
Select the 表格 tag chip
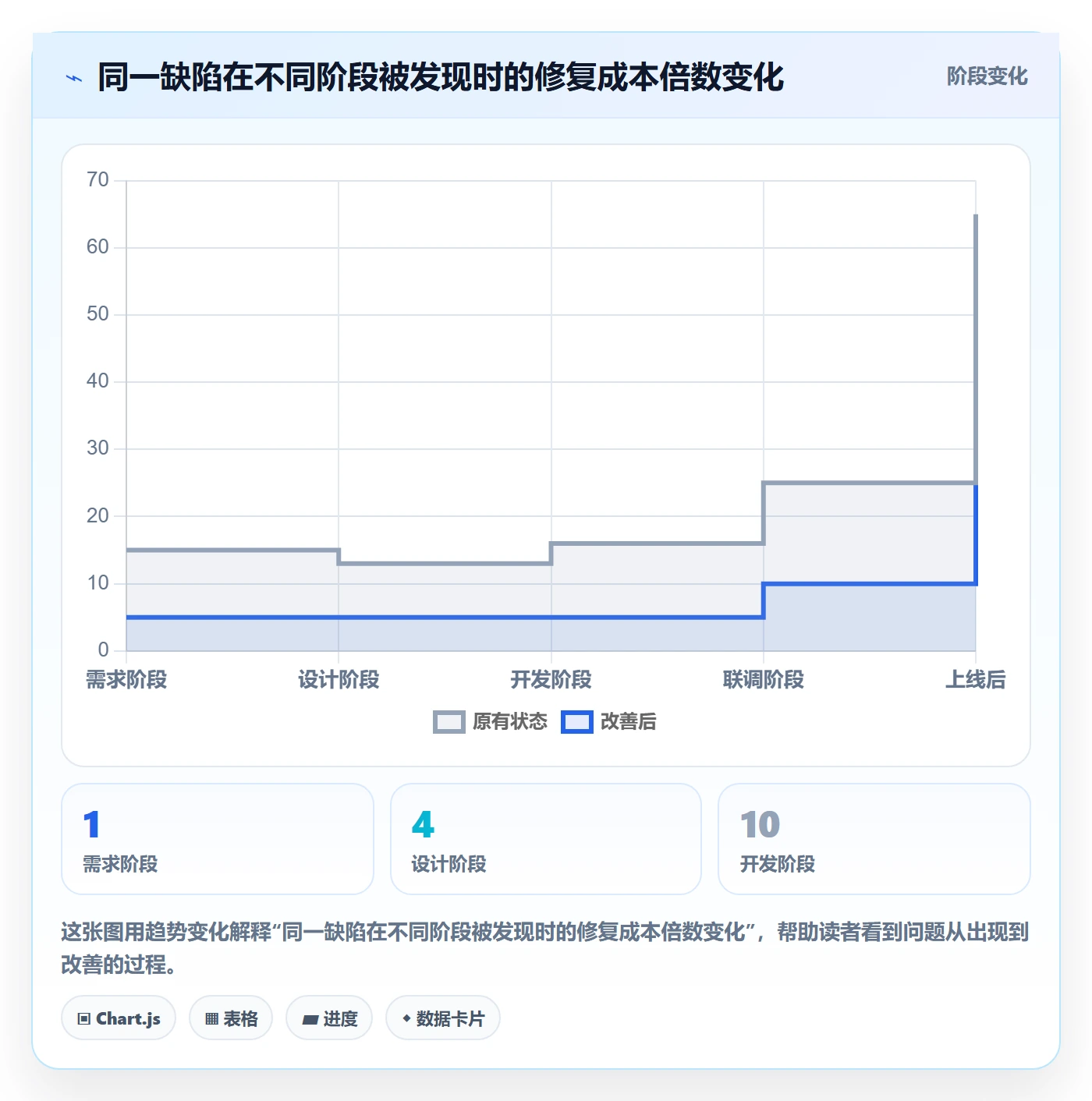pos(231,1018)
